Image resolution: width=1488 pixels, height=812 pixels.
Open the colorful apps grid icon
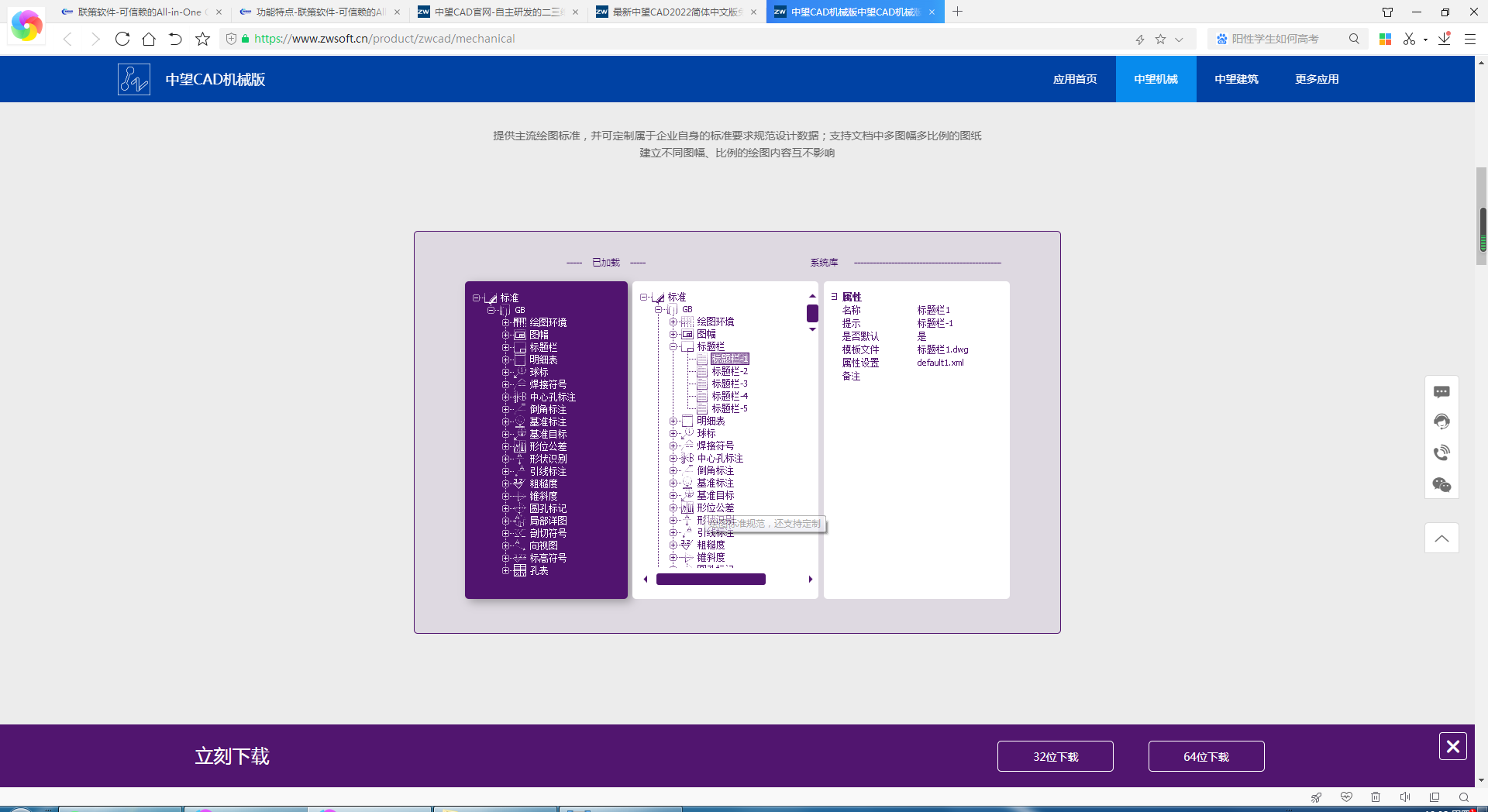tap(1386, 39)
